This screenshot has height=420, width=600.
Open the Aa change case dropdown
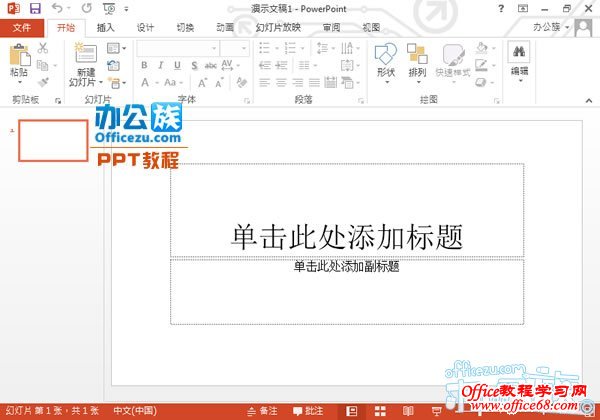173,82
